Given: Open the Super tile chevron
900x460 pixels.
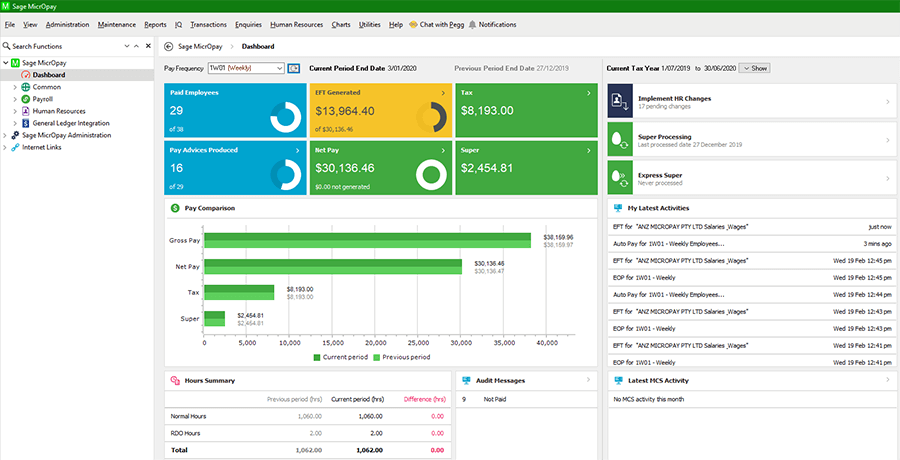Looking at the screenshot, I should click(x=589, y=150).
